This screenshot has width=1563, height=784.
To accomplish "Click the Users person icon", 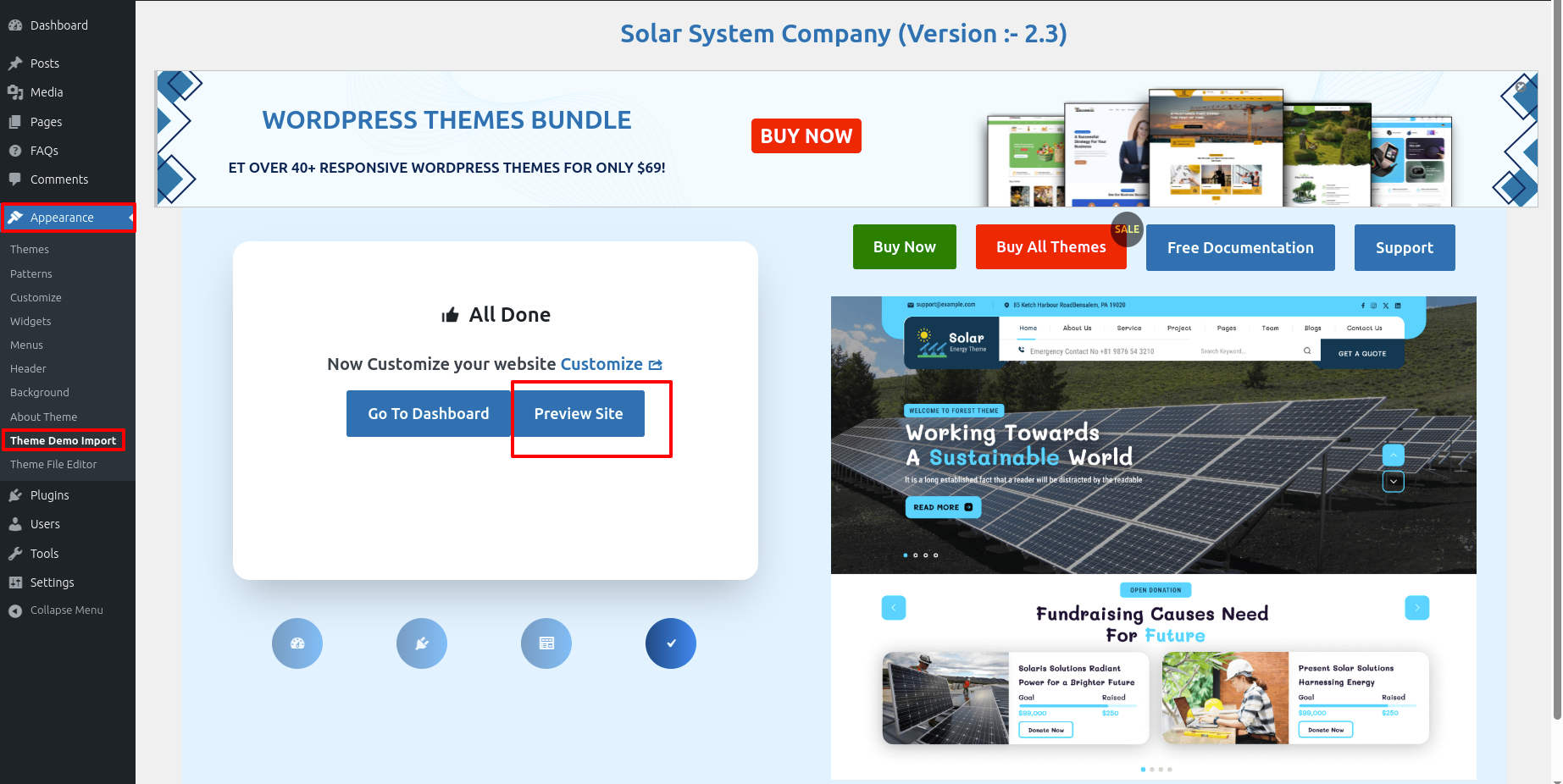I will pos(15,524).
